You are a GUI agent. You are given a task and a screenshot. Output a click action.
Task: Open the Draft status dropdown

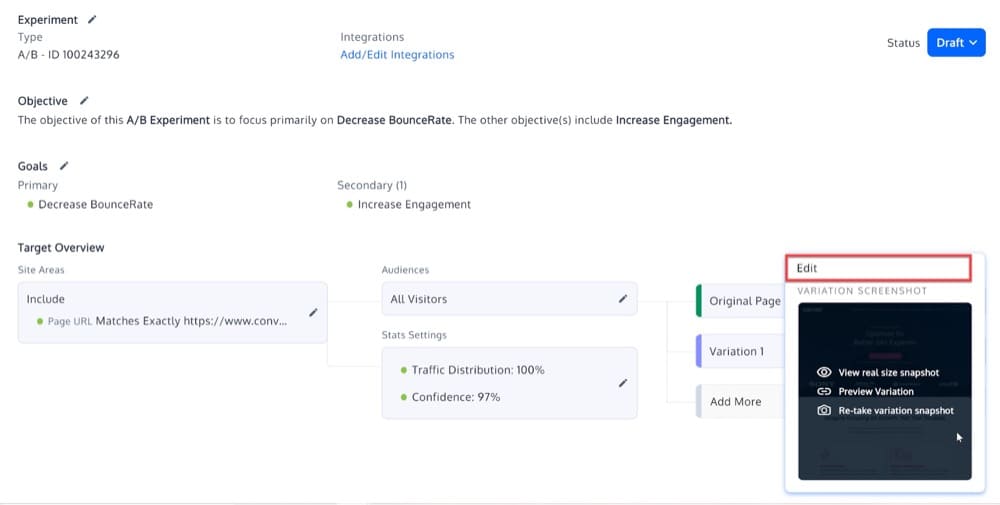pyautogui.click(x=956, y=43)
